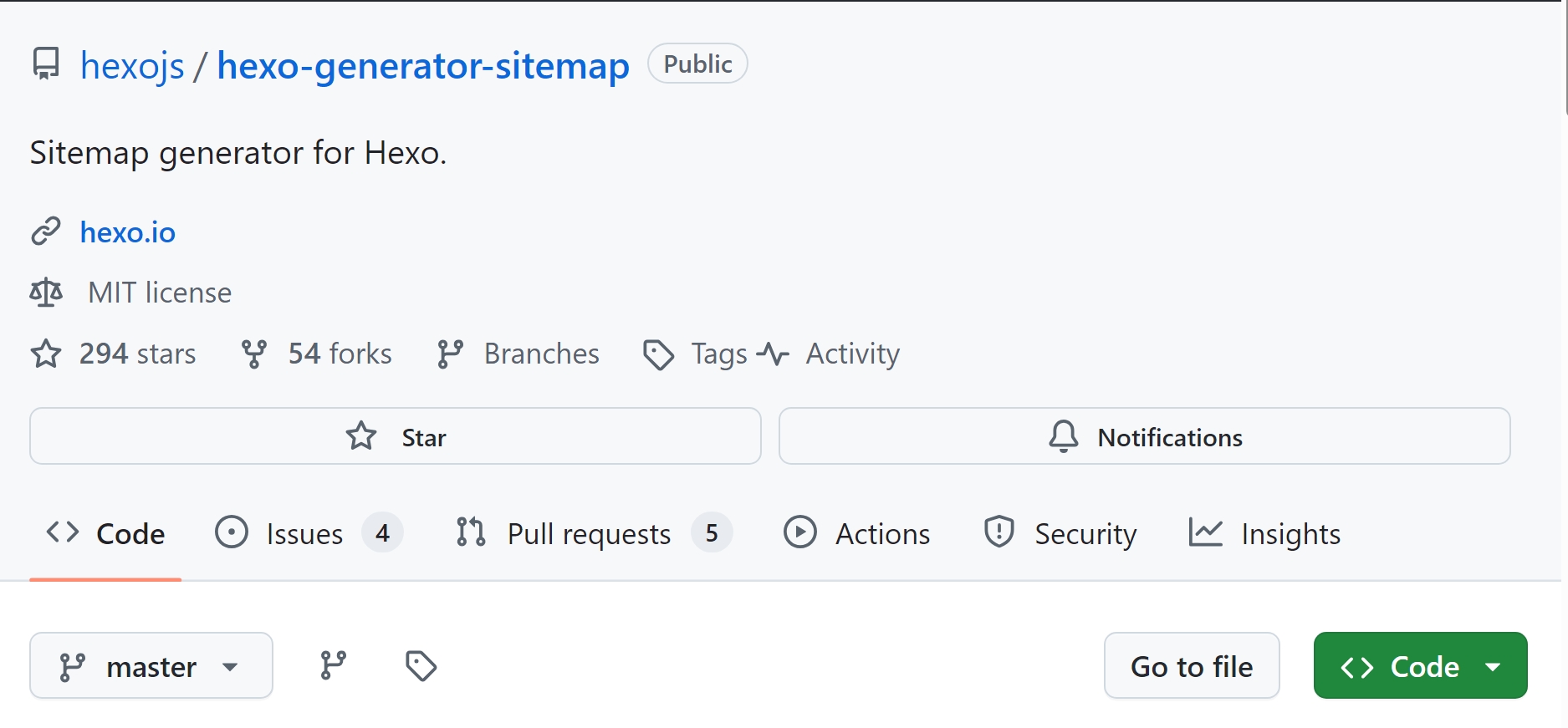Visit the hexo.io website link

tap(128, 232)
